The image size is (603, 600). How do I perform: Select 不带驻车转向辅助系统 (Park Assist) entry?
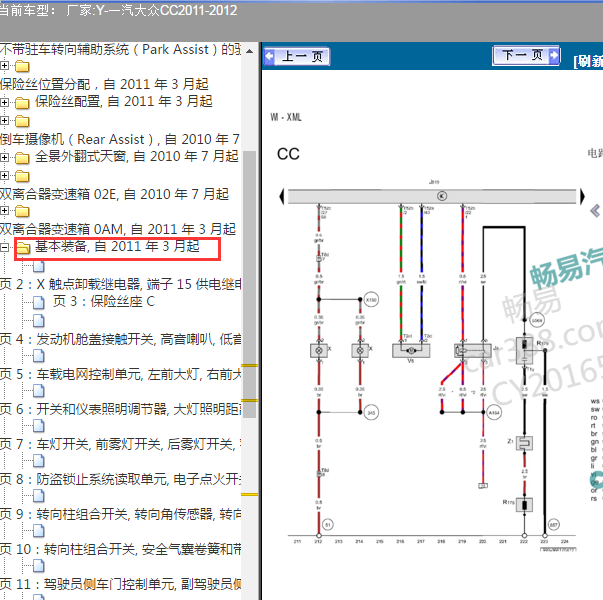click(121, 49)
